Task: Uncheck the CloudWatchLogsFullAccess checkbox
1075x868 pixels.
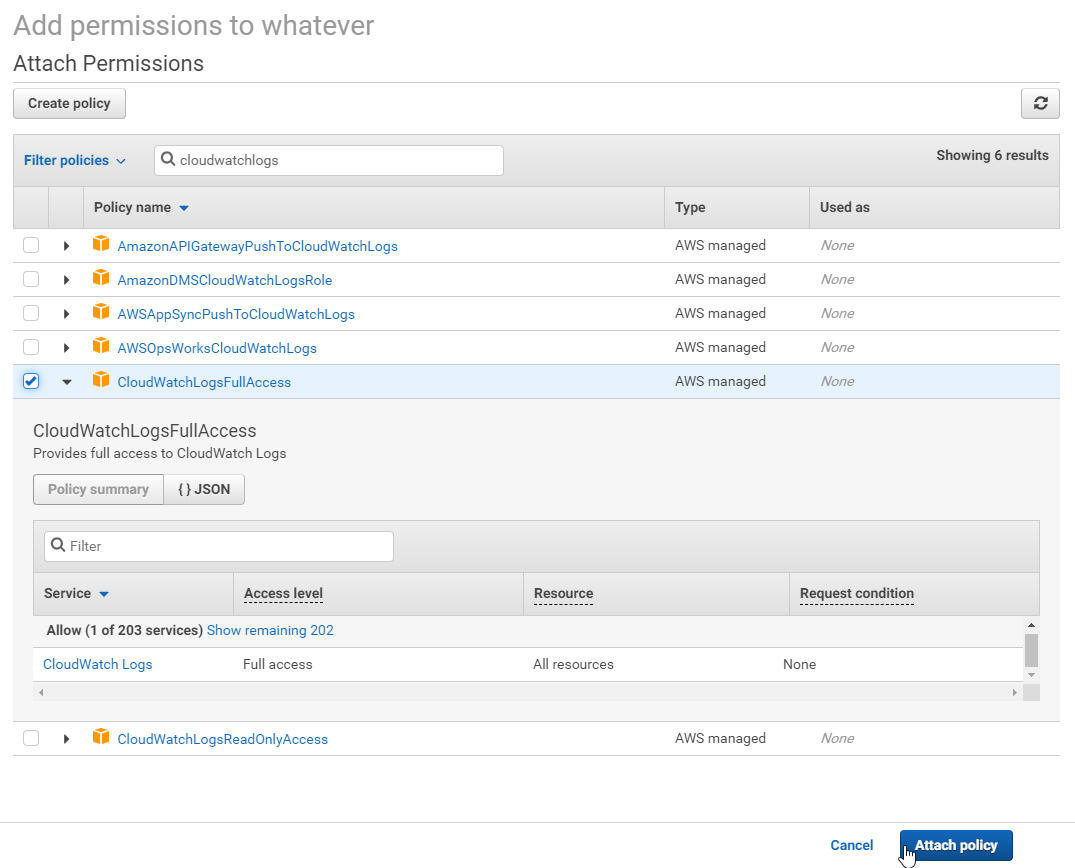Action: (31, 381)
